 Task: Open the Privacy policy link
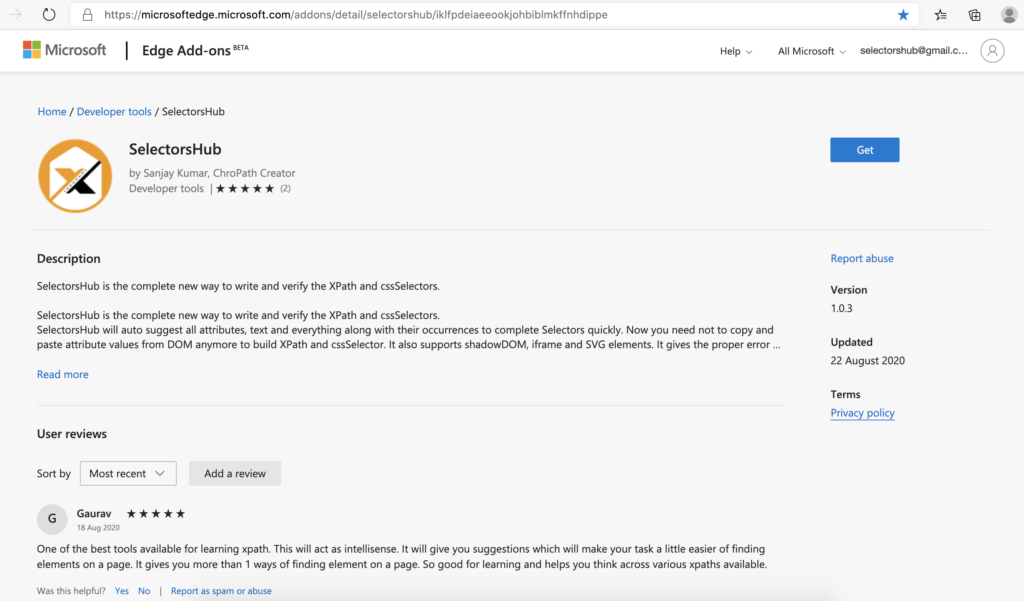tap(862, 412)
